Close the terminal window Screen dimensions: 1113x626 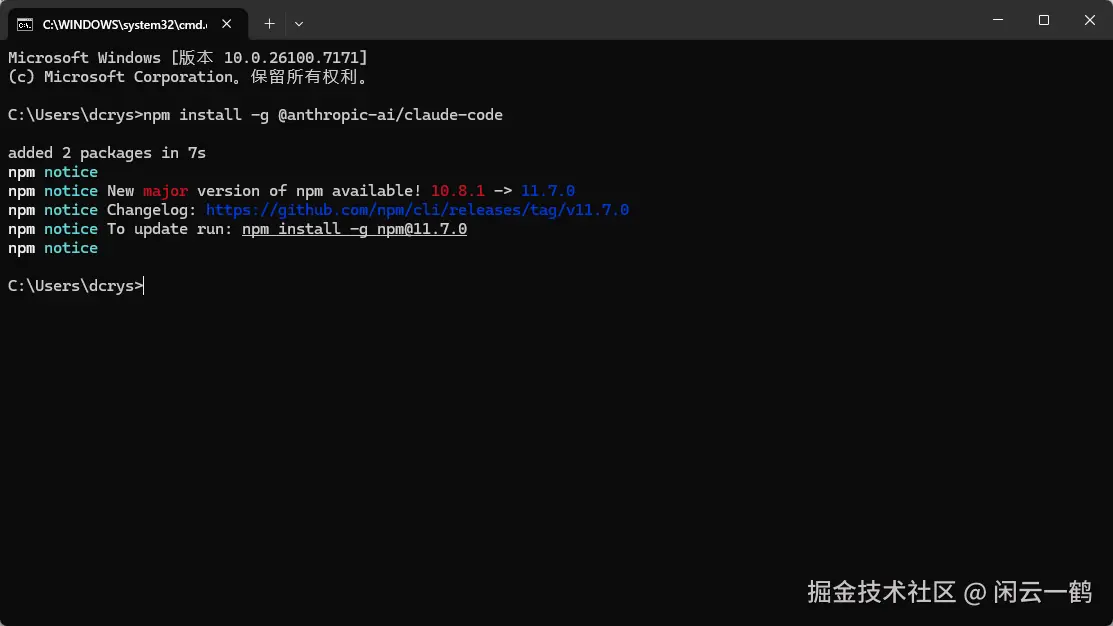point(1089,20)
